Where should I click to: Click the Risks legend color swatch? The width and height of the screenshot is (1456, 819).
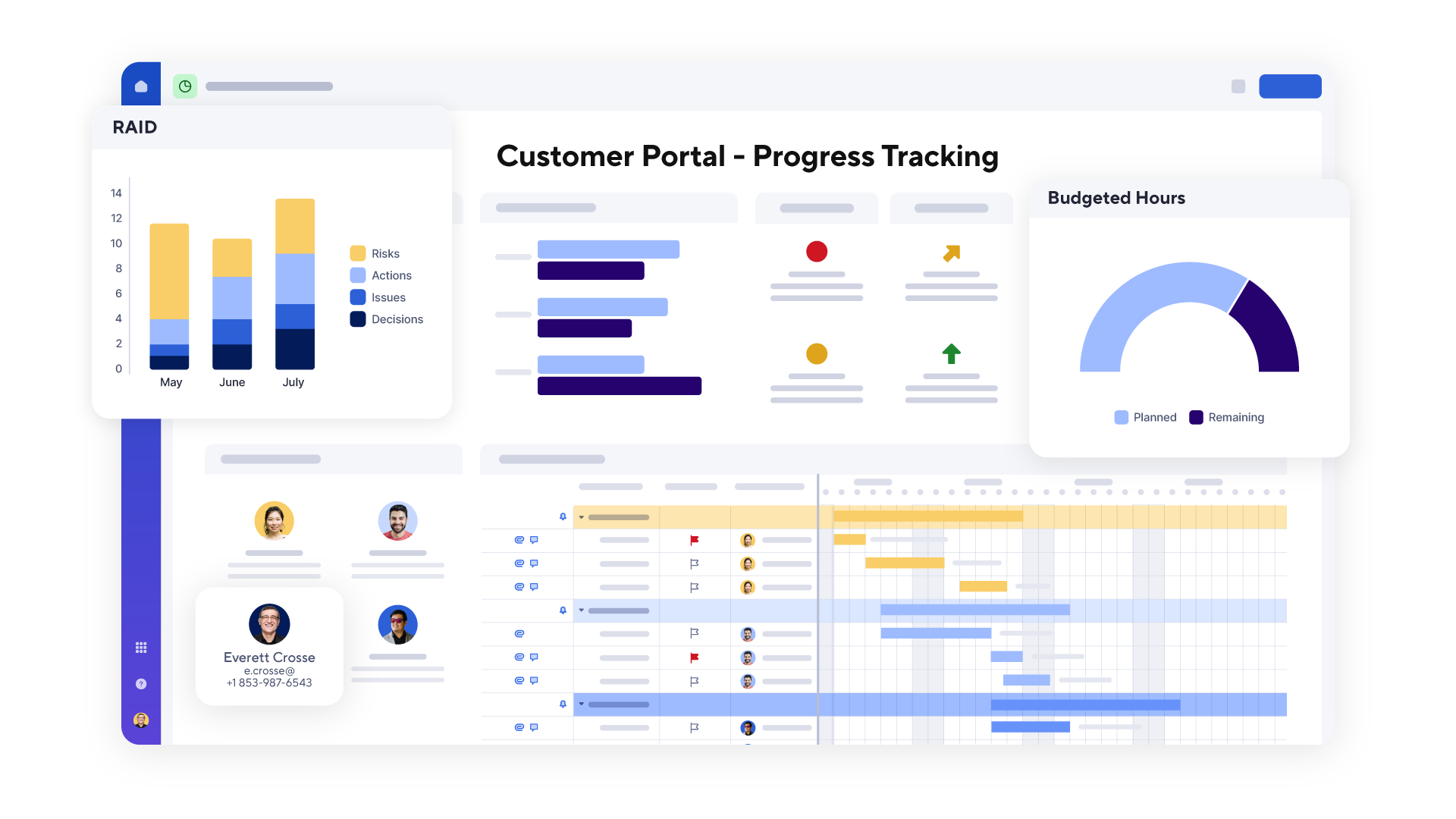click(x=358, y=253)
